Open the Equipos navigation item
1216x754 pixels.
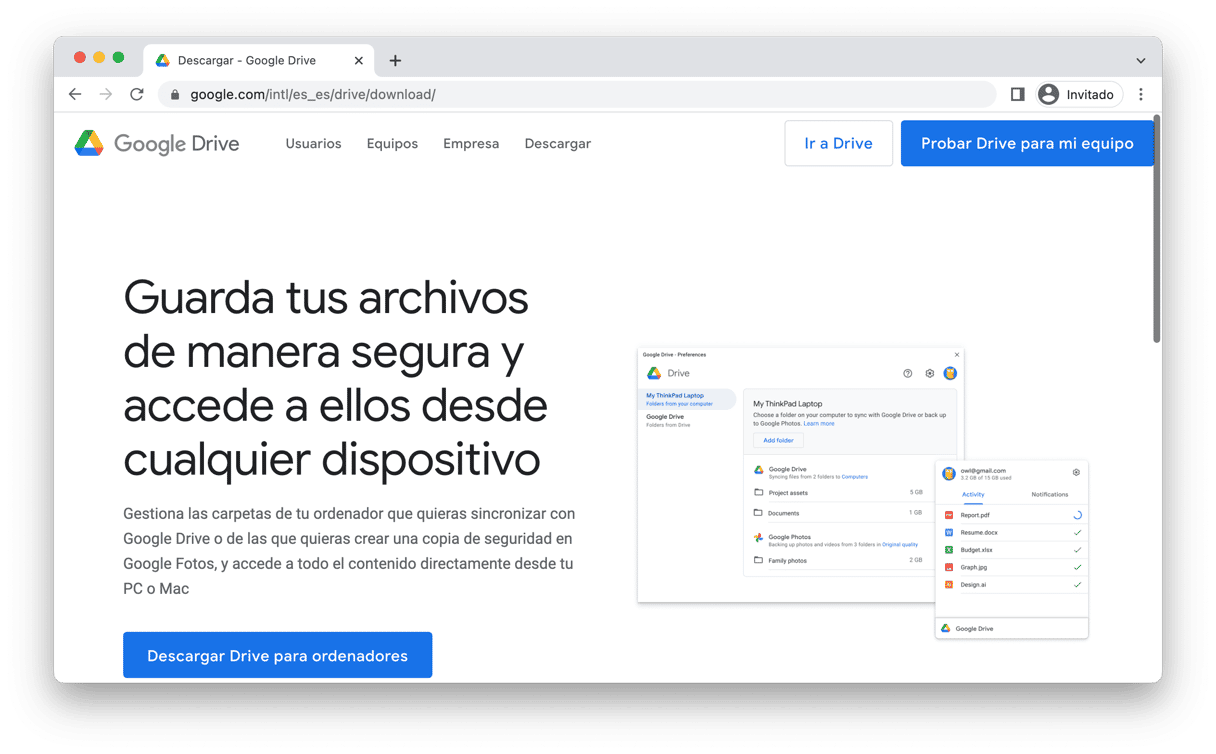392,143
